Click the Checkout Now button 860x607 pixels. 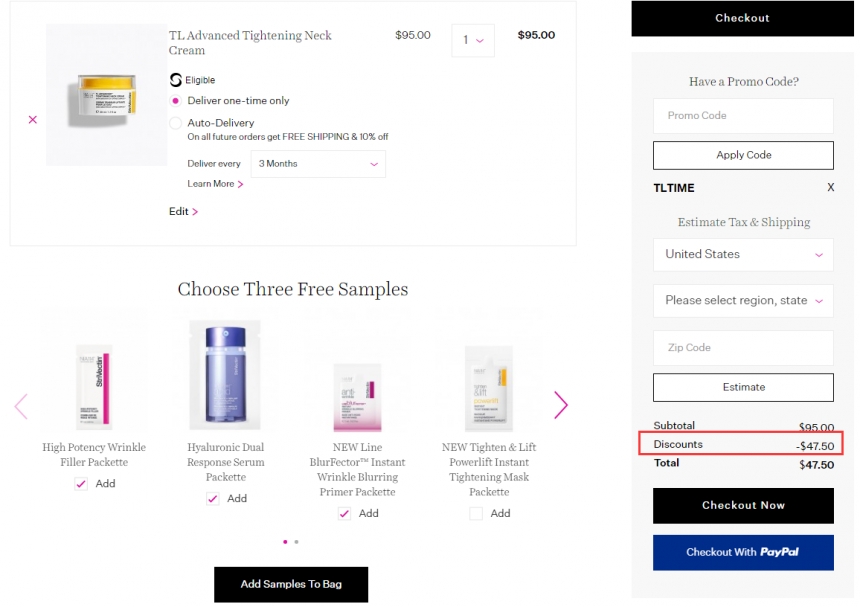[x=743, y=506]
